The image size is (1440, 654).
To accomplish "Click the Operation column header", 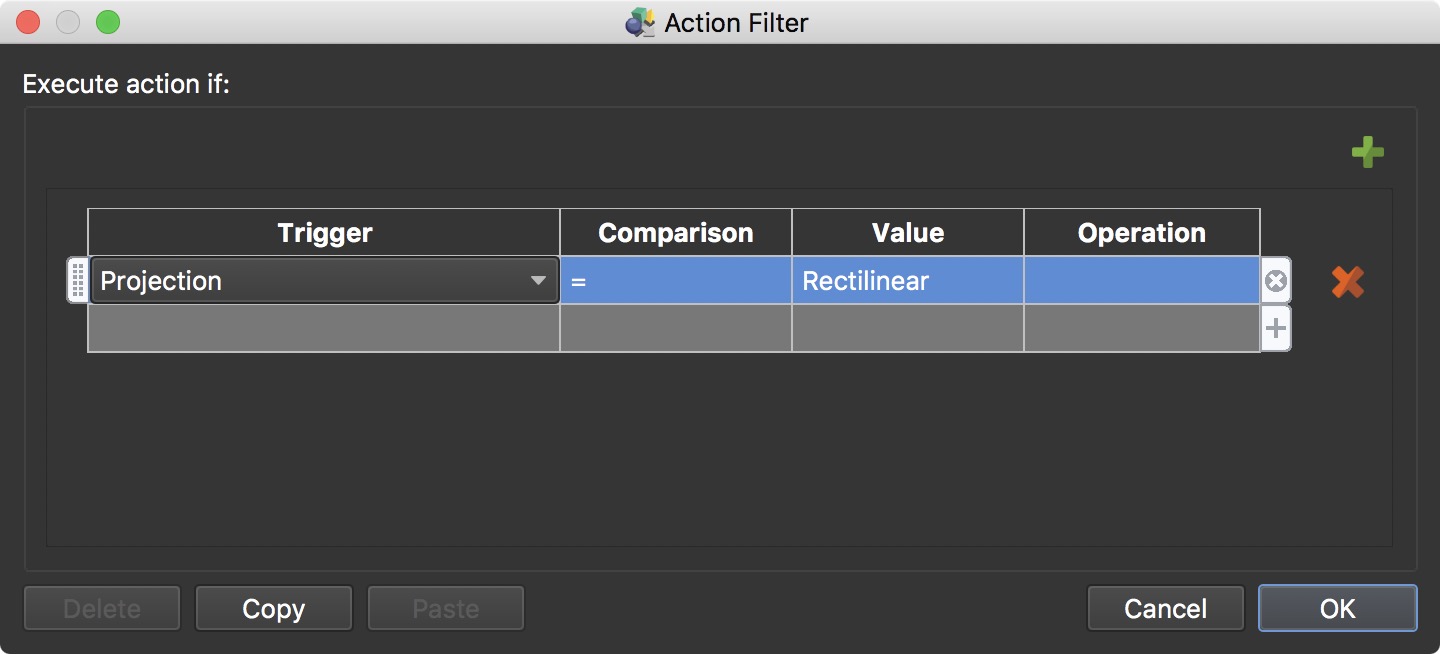I will pyautogui.click(x=1141, y=233).
